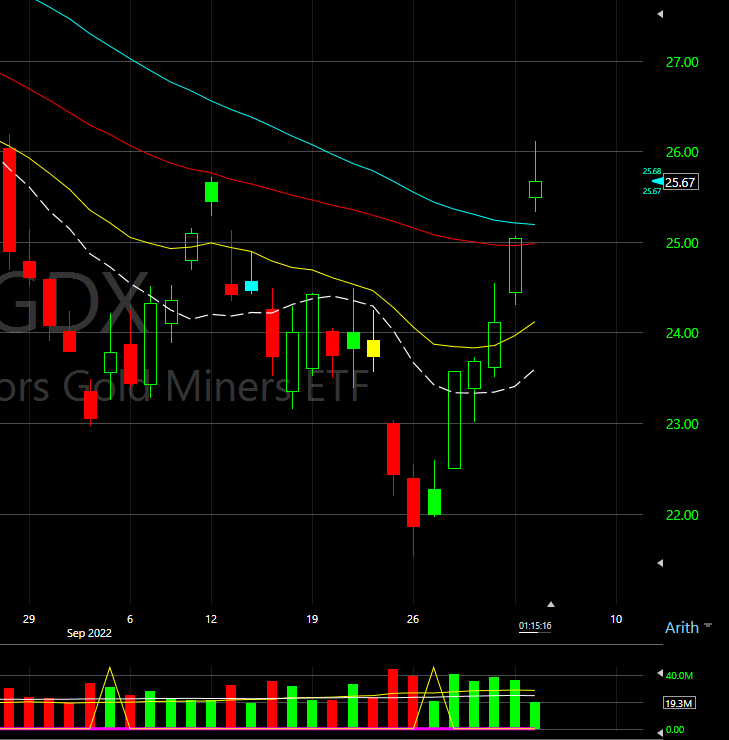Viewport: 729px width, 740px height.
Task: Click the arrow marker below the 22.00 price
Action: pyautogui.click(x=660, y=563)
